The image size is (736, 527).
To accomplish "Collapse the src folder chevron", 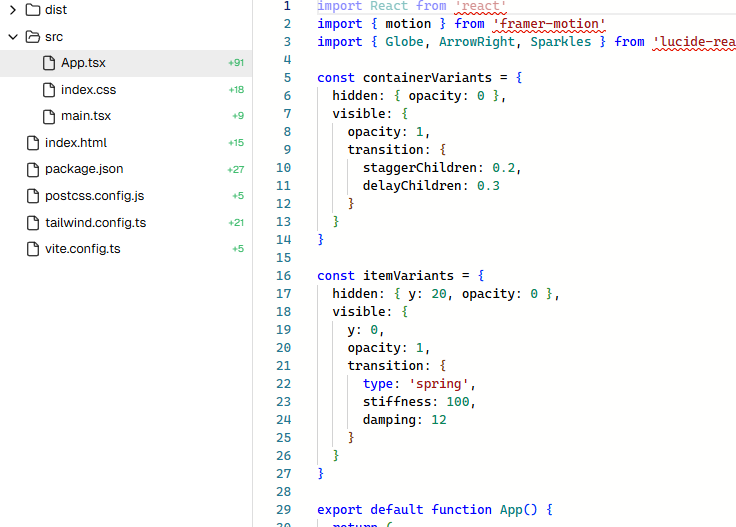I will [x=13, y=37].
